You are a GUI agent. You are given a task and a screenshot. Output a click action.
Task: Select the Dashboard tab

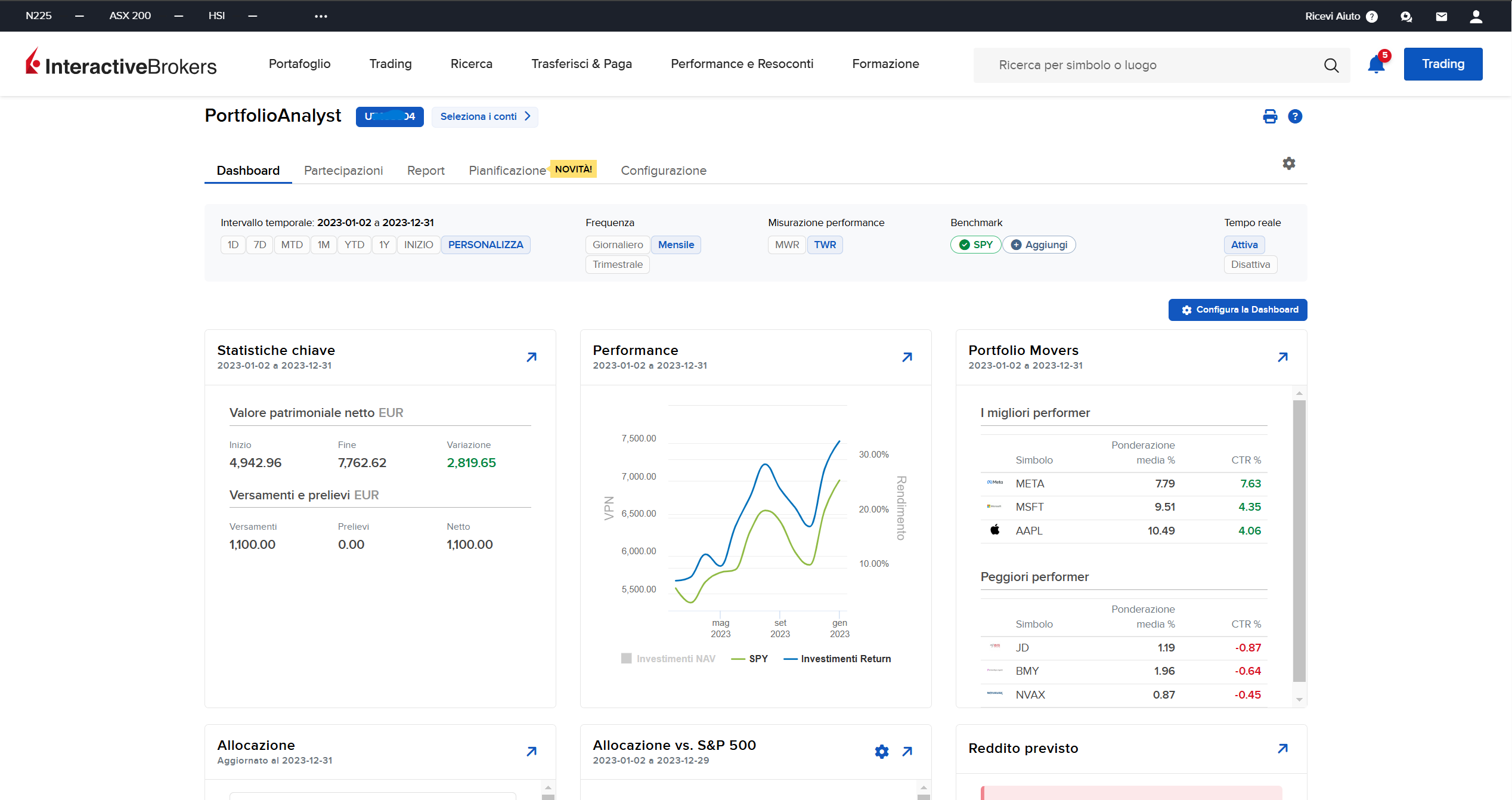point(248,171)
